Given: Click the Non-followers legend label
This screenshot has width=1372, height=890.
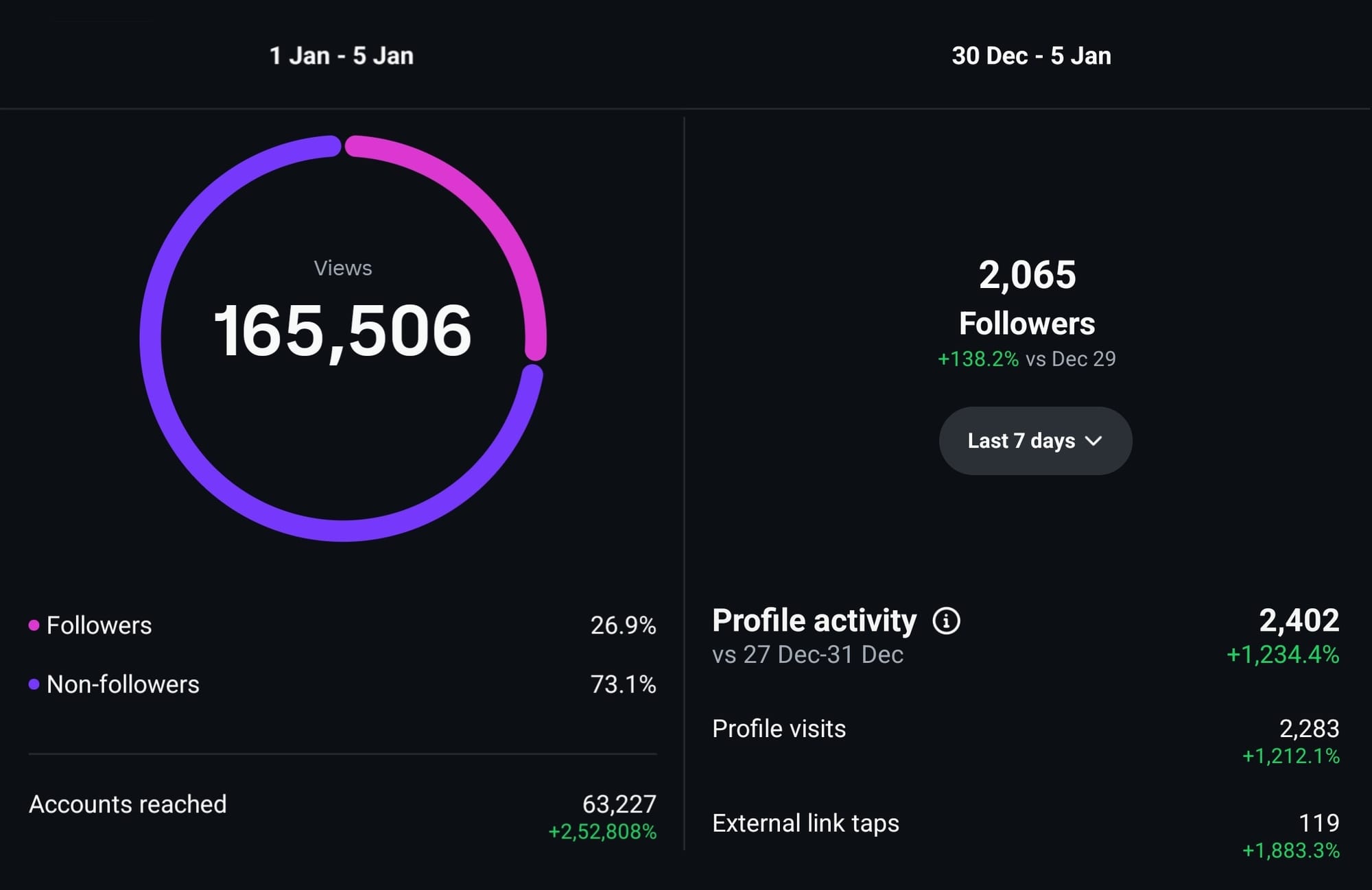Looking at the screenshot, I should [x=123, y=684].
